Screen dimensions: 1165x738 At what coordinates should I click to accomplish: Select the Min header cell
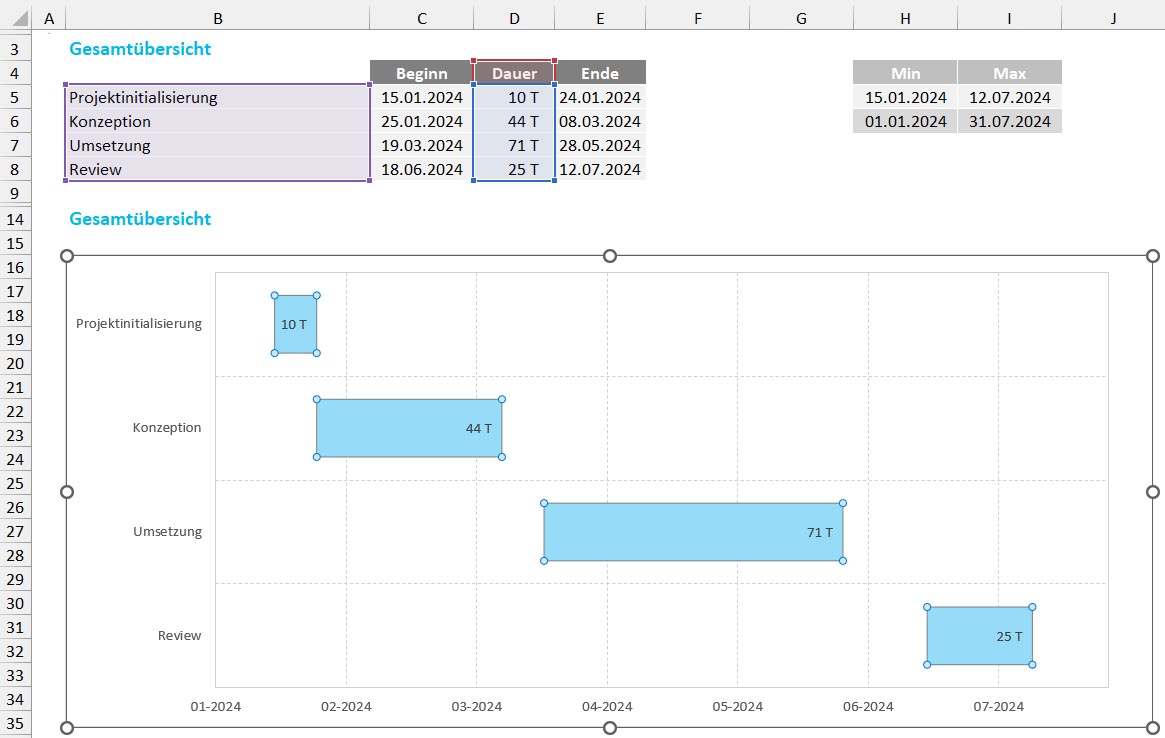click(905, 73)
